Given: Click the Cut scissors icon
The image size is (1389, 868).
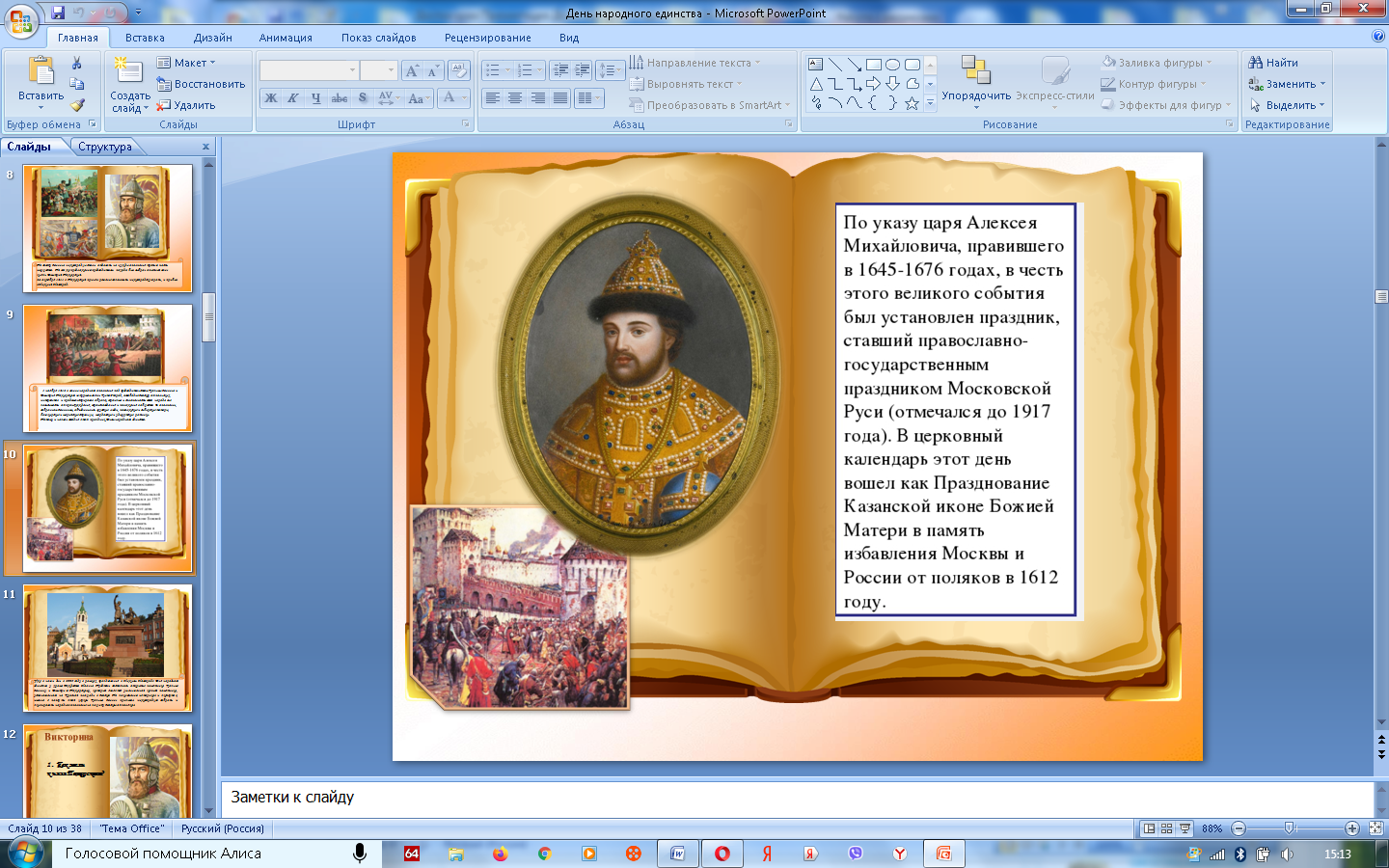Looking at the screenshot, I should point(77,63).
